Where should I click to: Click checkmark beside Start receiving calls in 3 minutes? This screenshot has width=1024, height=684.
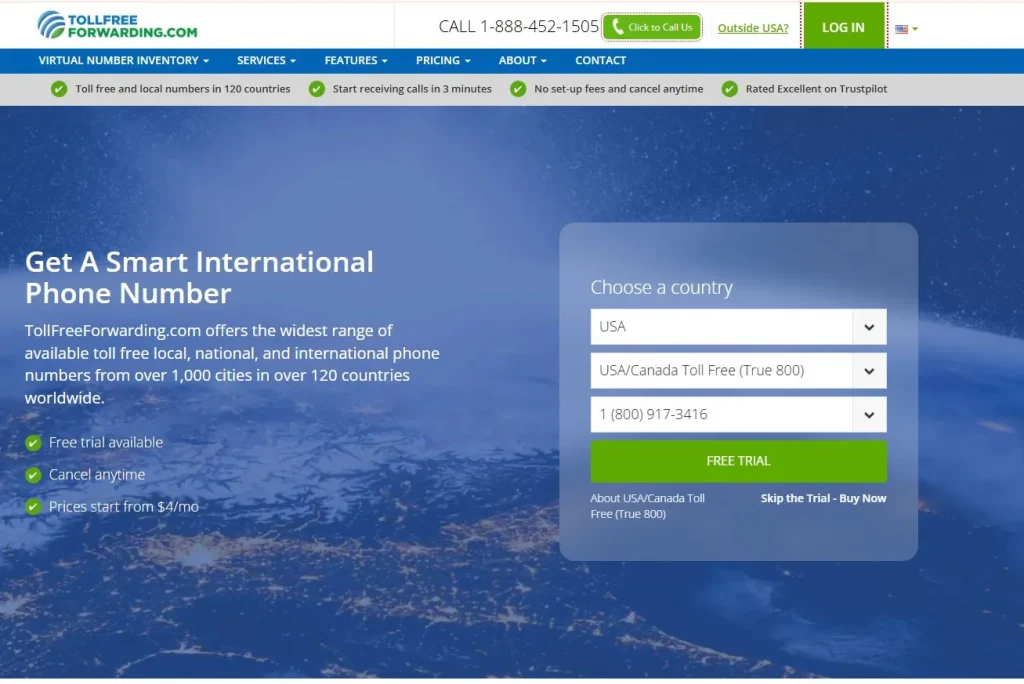(x=317, y=89)
